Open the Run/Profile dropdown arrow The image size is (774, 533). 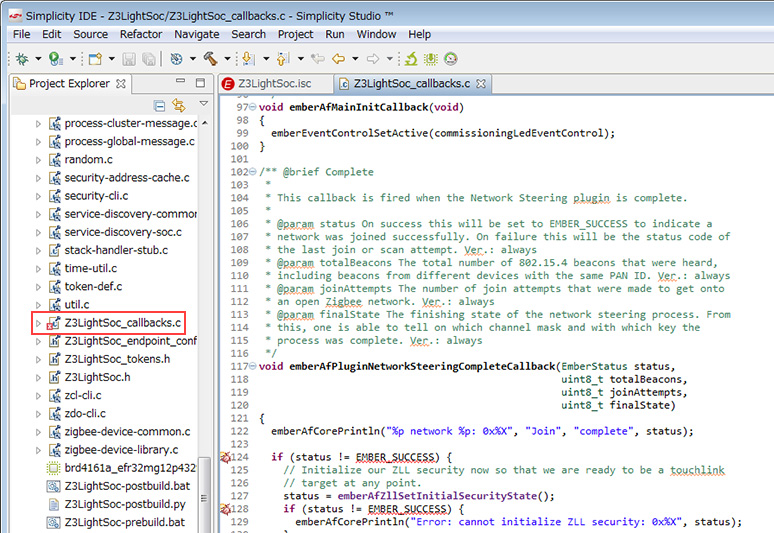point(73,59)
